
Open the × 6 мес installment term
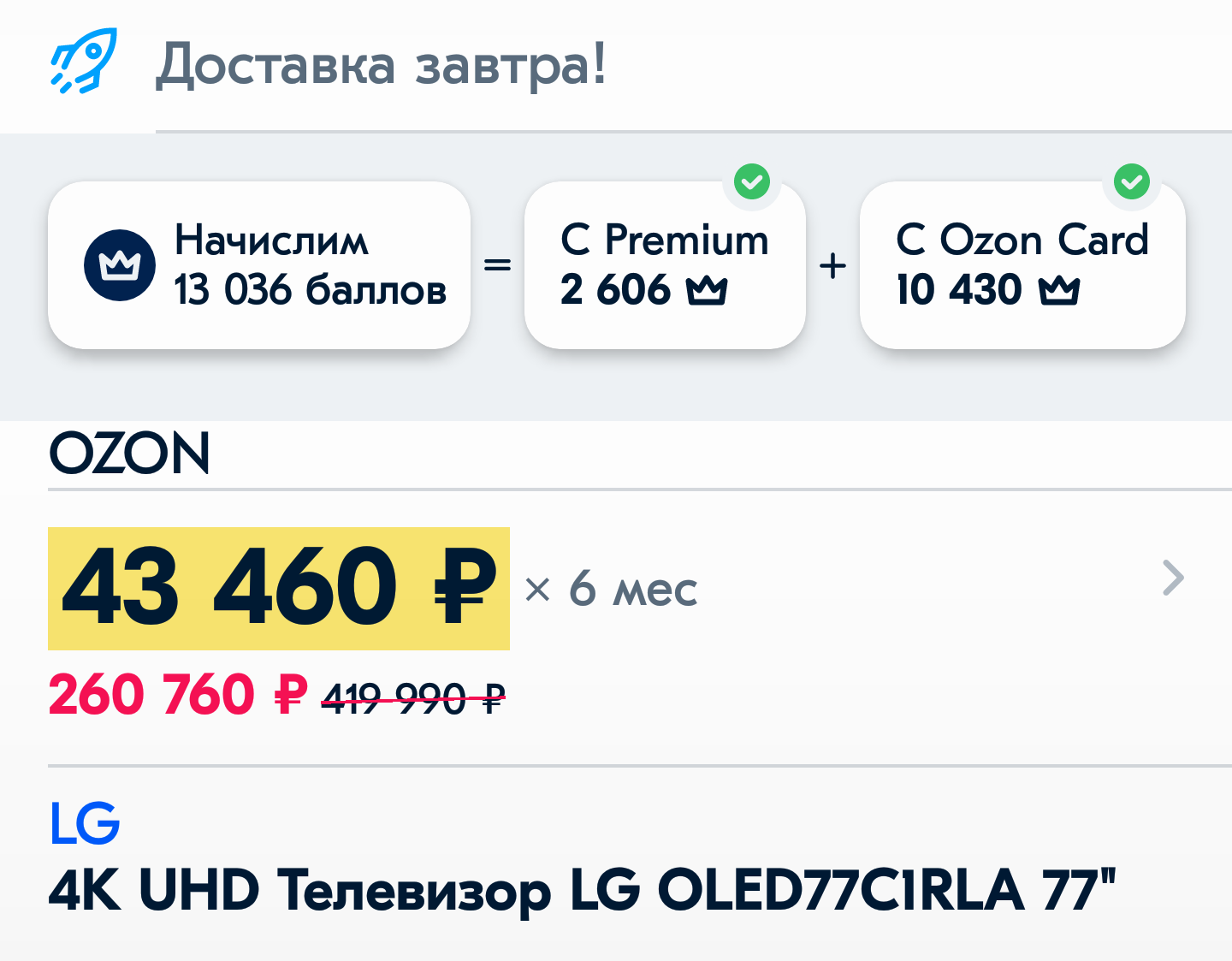(611, 590)
